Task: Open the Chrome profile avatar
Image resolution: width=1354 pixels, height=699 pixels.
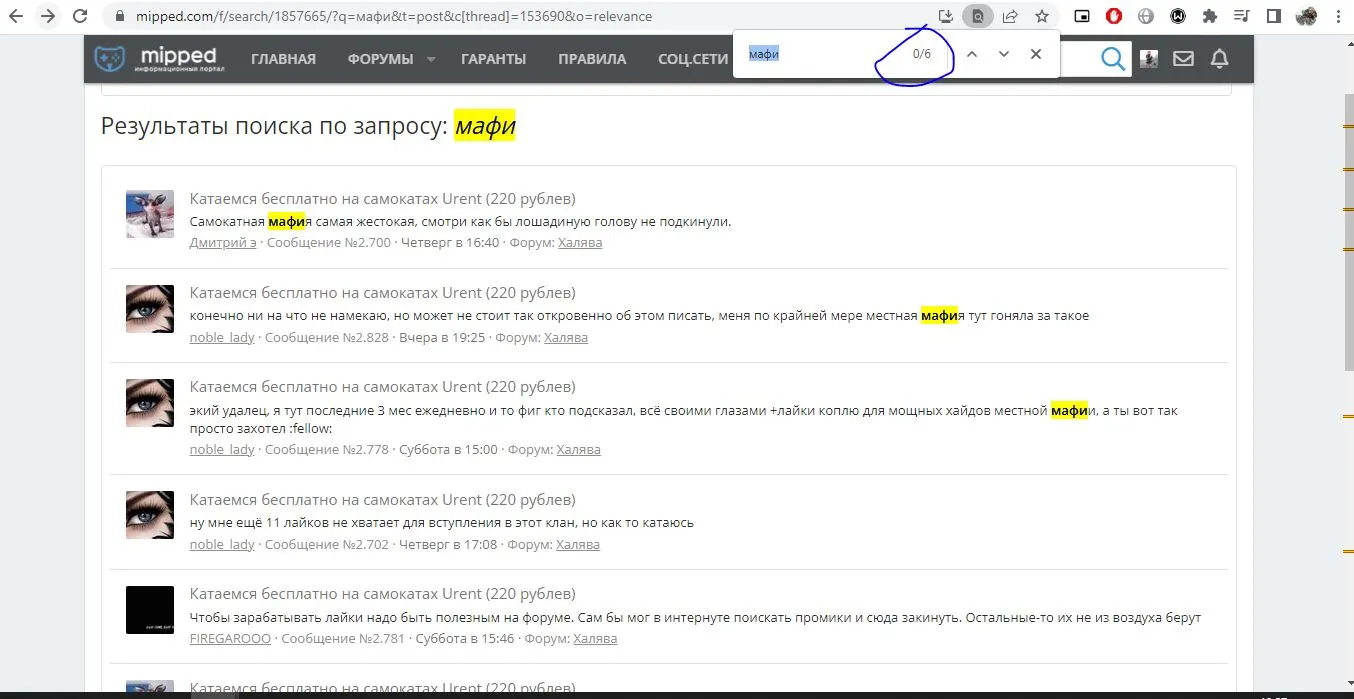Action: pyautogui.click(x=1306, y=16)
